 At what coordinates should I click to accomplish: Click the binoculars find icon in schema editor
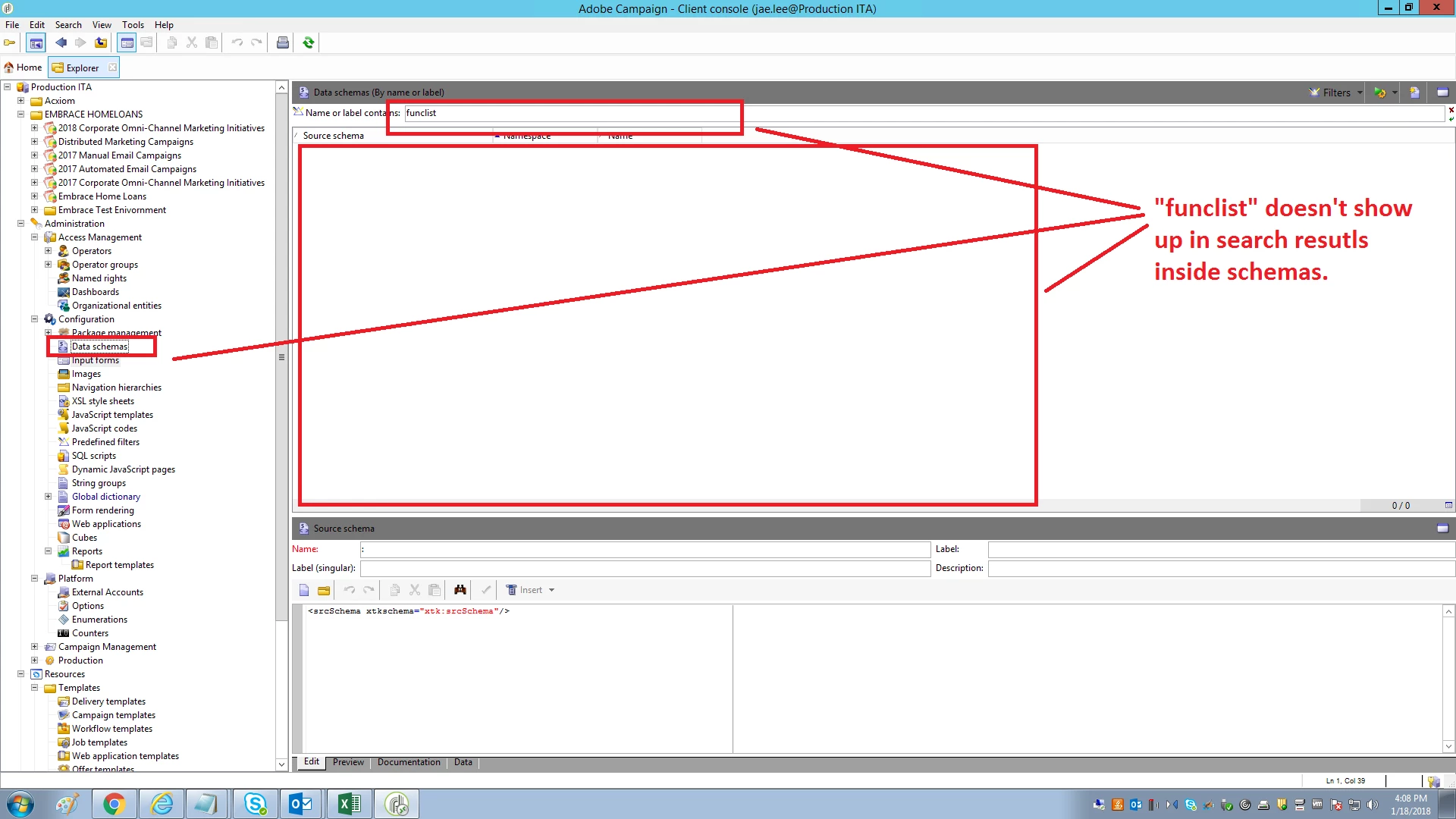click(460, 590)
